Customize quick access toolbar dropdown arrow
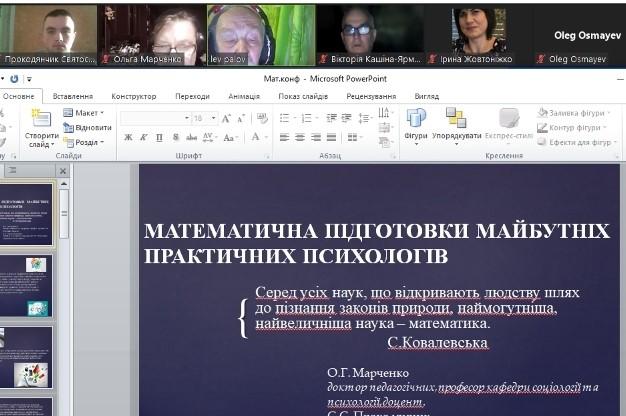Viewport: 626px width, 416px height. tap(29, 79)
